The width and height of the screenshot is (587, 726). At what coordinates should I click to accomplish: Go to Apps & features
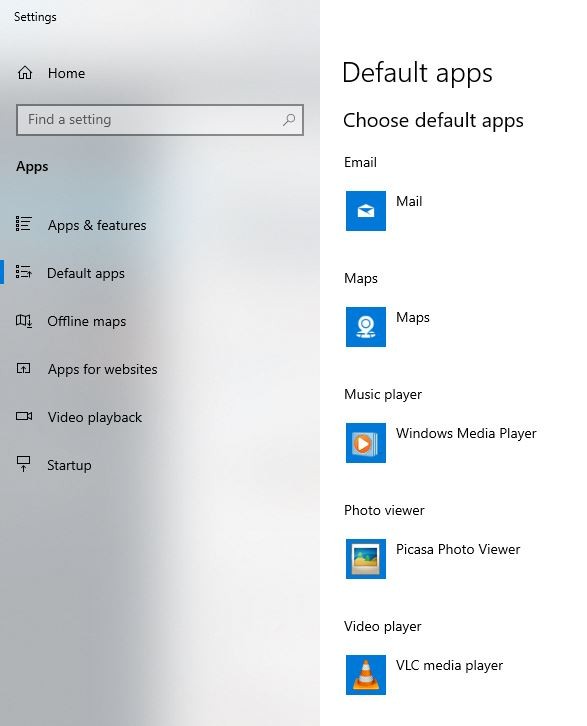coord(97,225)
